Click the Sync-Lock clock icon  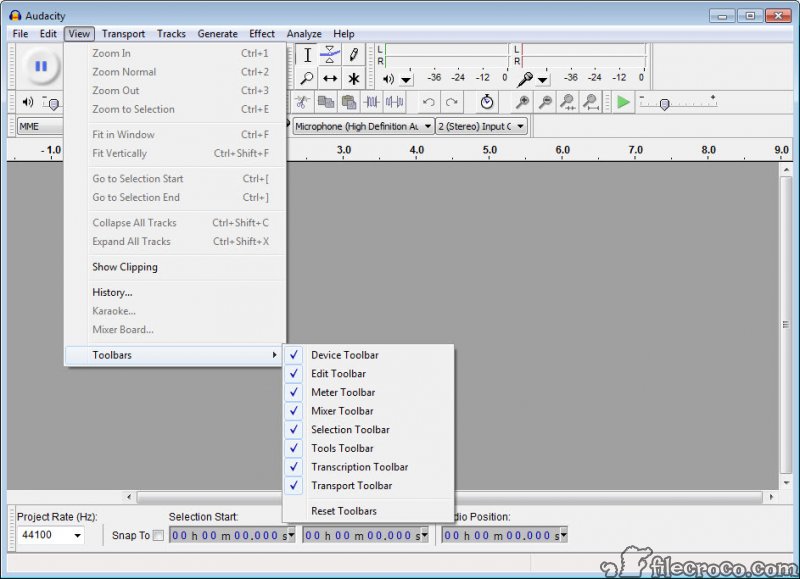pos(487,102)
